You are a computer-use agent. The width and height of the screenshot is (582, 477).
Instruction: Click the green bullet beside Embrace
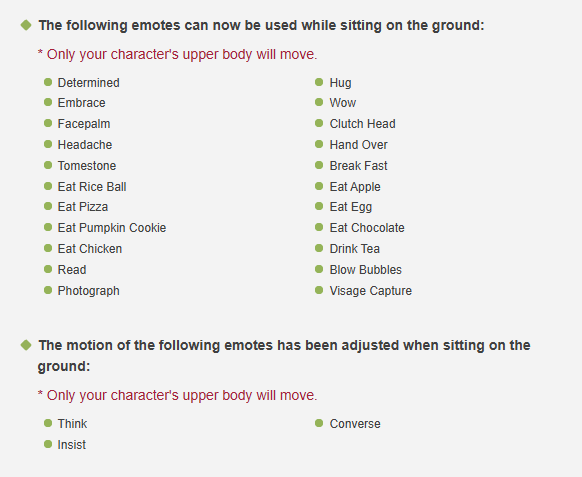[x=48, y=102]
